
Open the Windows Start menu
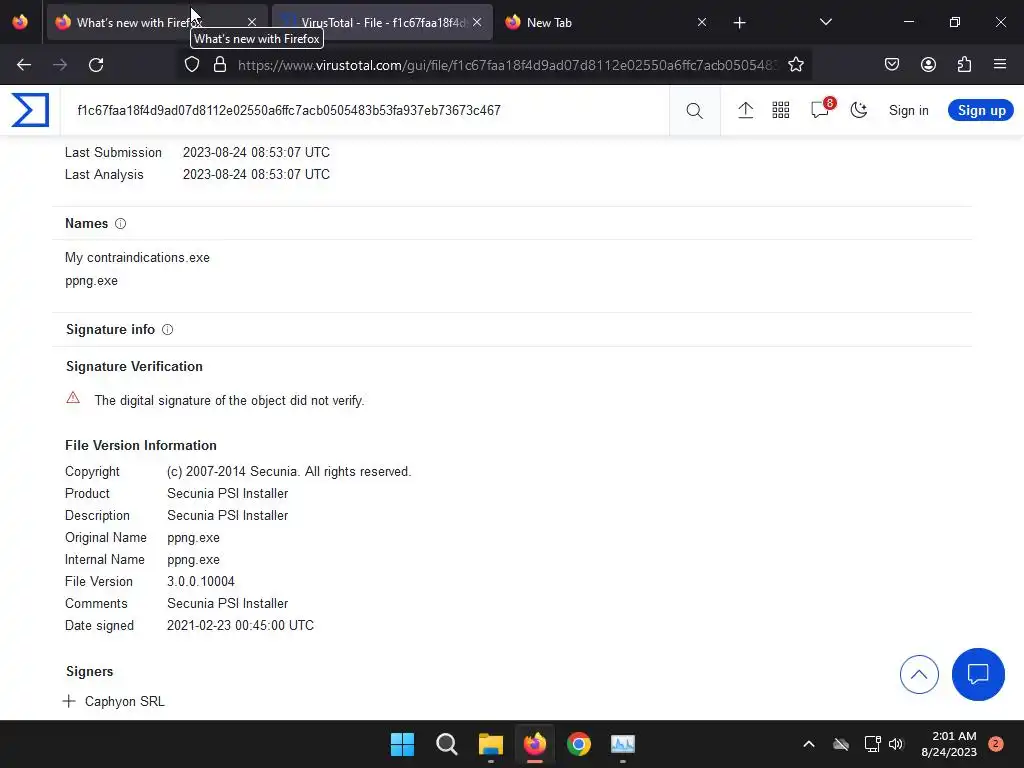(x=402, y=744)
